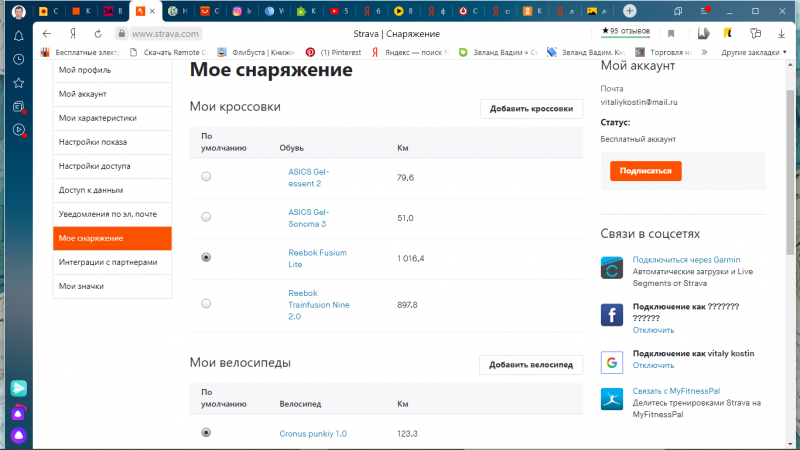Click Добавить велосипед button
800x450 pixels.
[531, 365]
